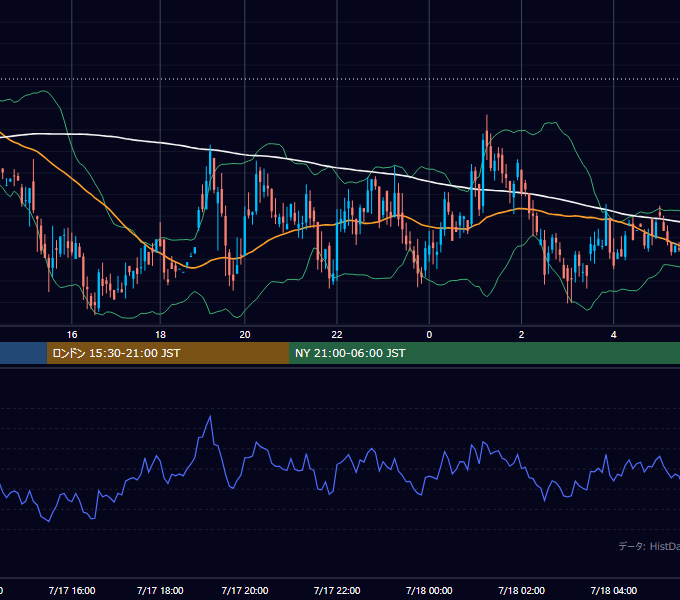The height and width of the screenshot is (600, 680).
Task: Click the '2' hour label on price chart axis
Action: pyautogui.click(x=521, y=335)
